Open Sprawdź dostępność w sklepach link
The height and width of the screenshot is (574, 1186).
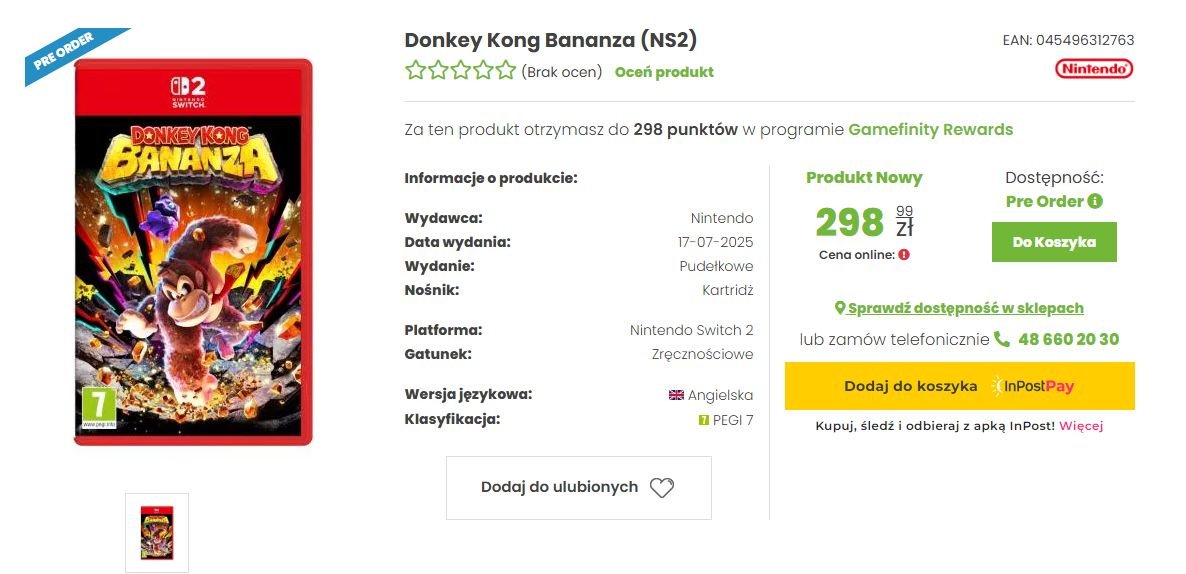(965, 309)
